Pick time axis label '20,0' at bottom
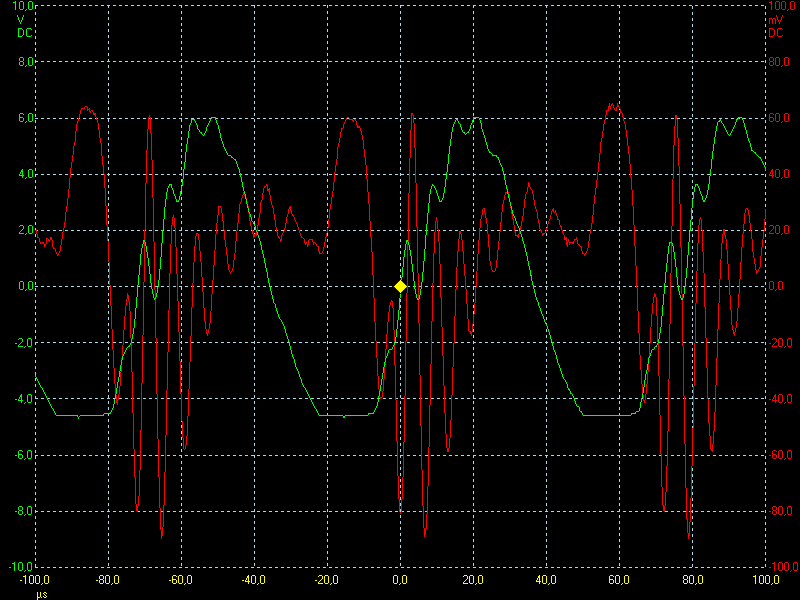The width and height of the screenshot is (800, 600). (x=473, y=580)
